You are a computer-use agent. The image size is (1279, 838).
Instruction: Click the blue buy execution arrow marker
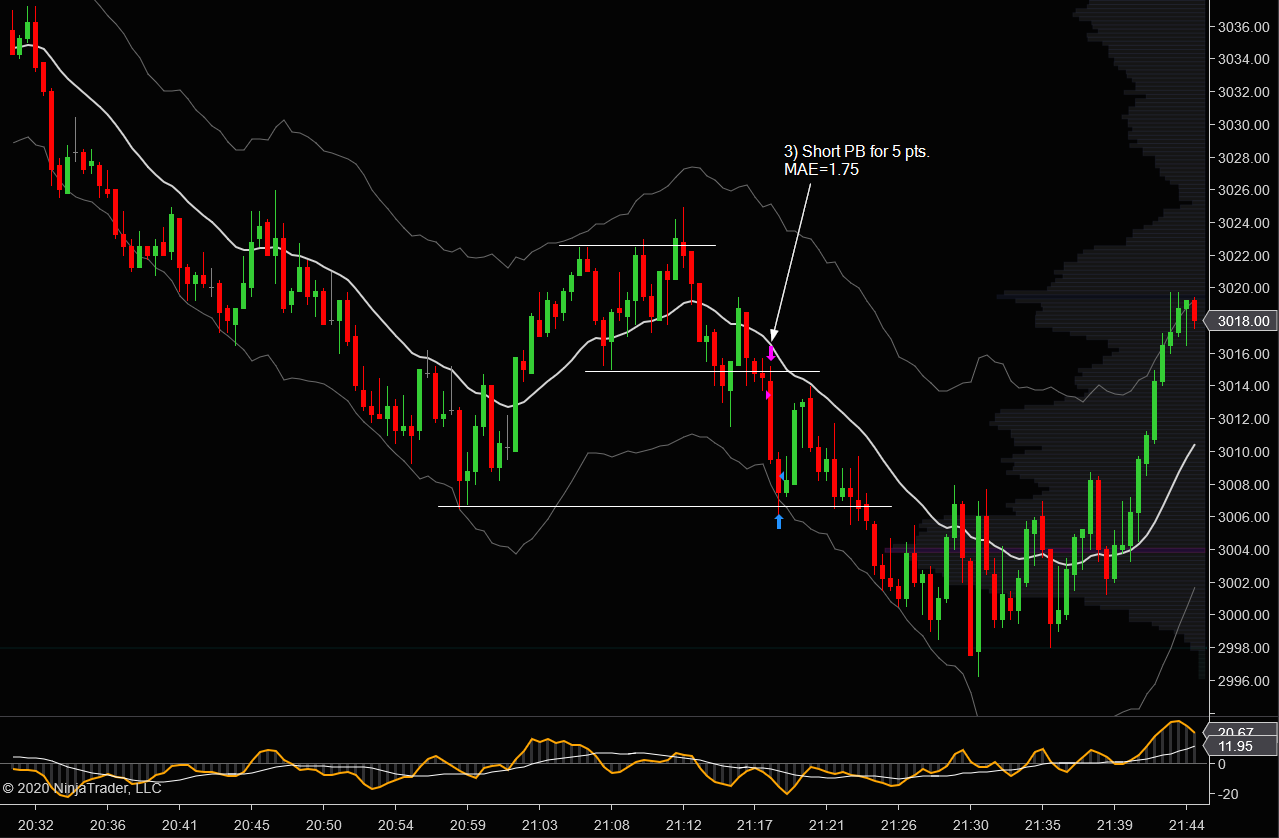[x=779, y=521]
